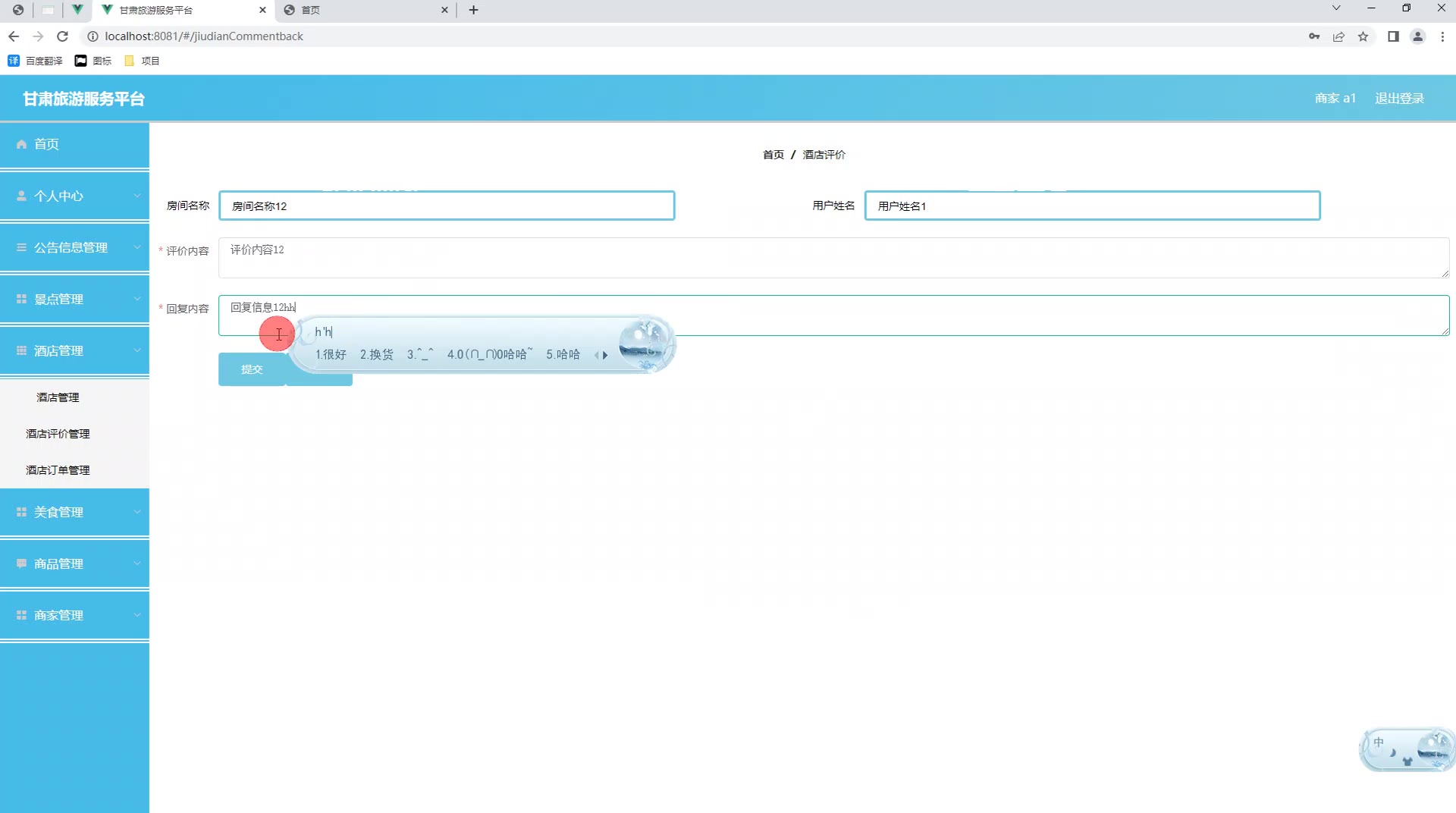Open the 项目 bookmarks folder

142,61
